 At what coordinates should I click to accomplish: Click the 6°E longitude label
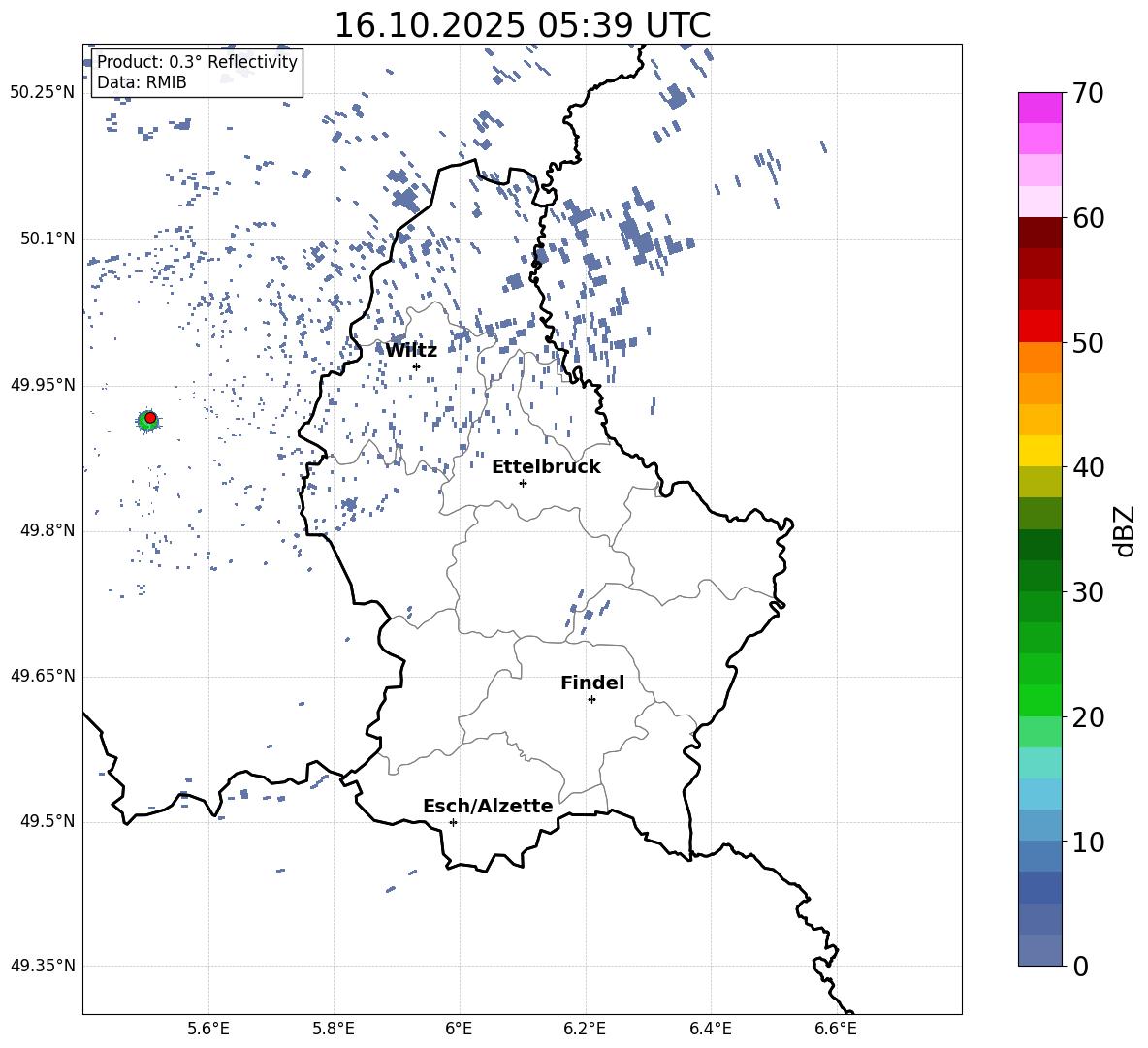[459, 1029]
